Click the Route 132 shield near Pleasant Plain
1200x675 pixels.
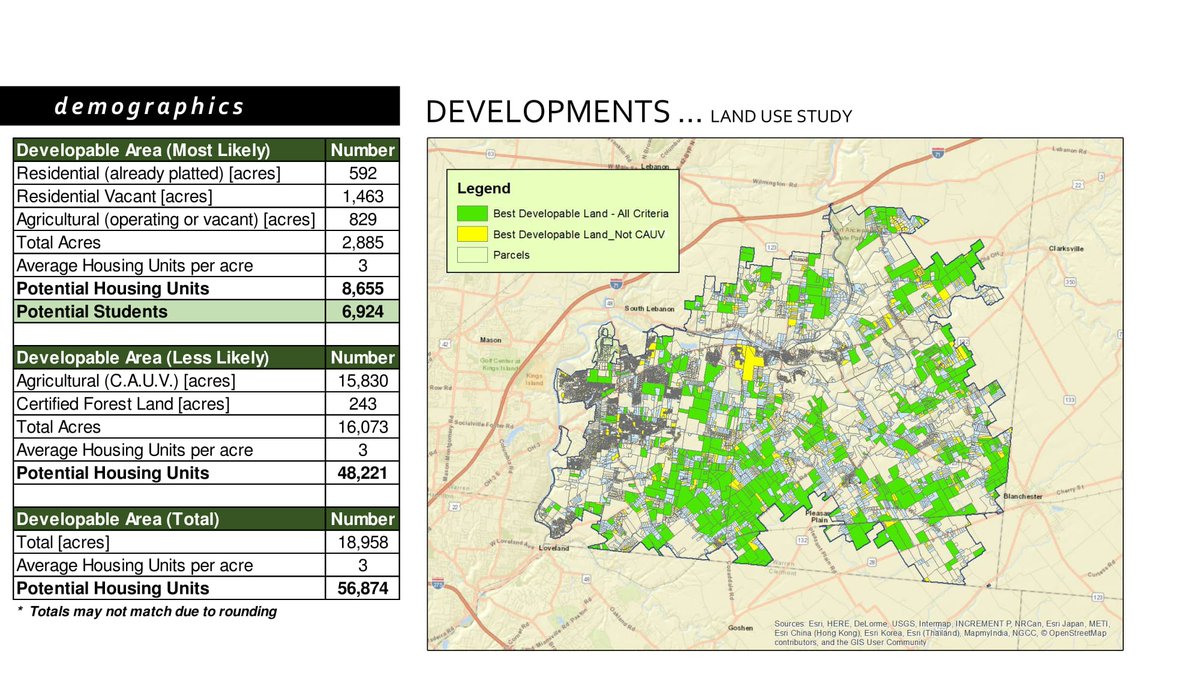(x=802, y=540)
